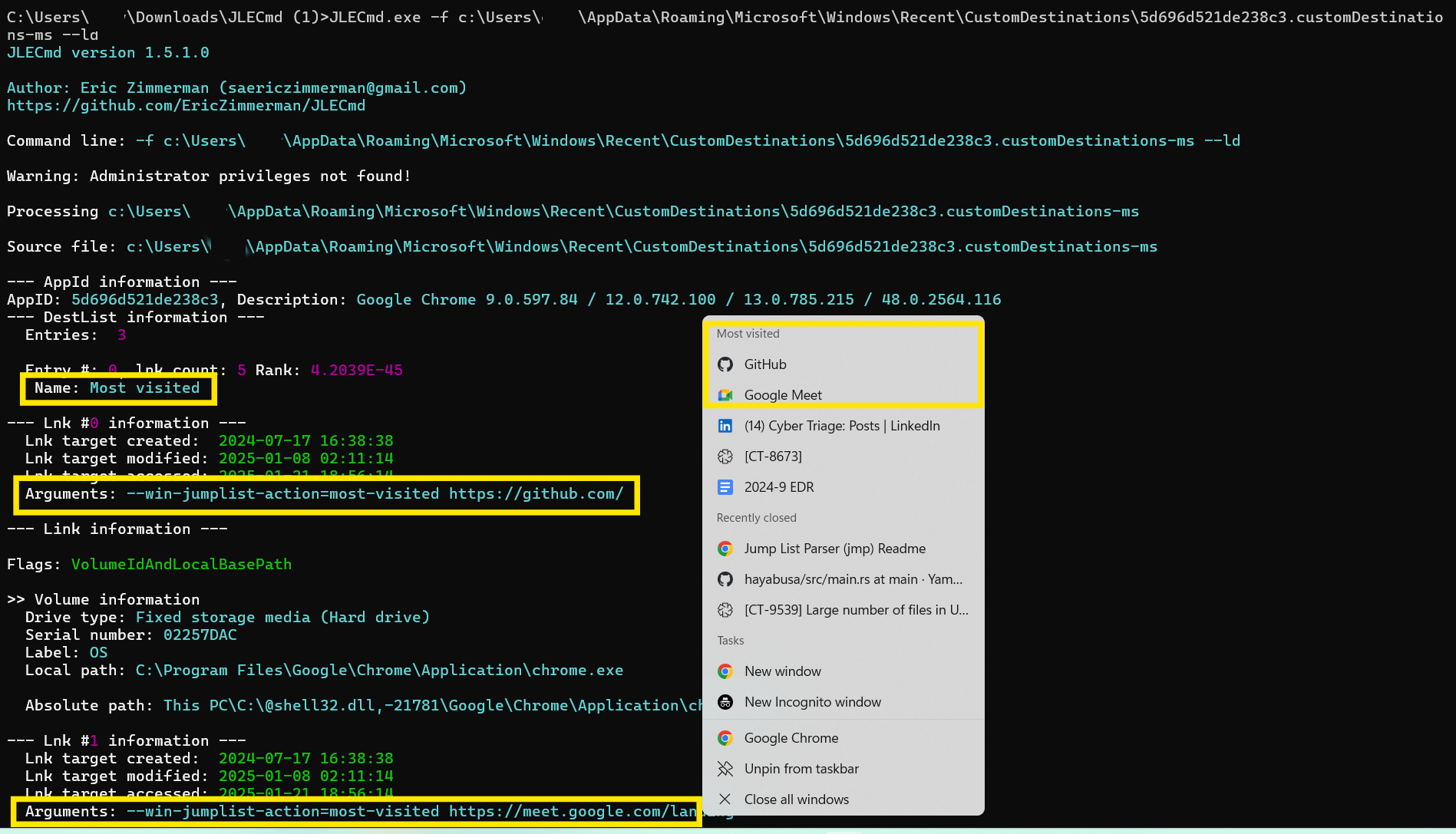Click 'Warning: Administrator privileges not found!' line
The width and height of the screenshot is (1456, 834).
(209, 176)
